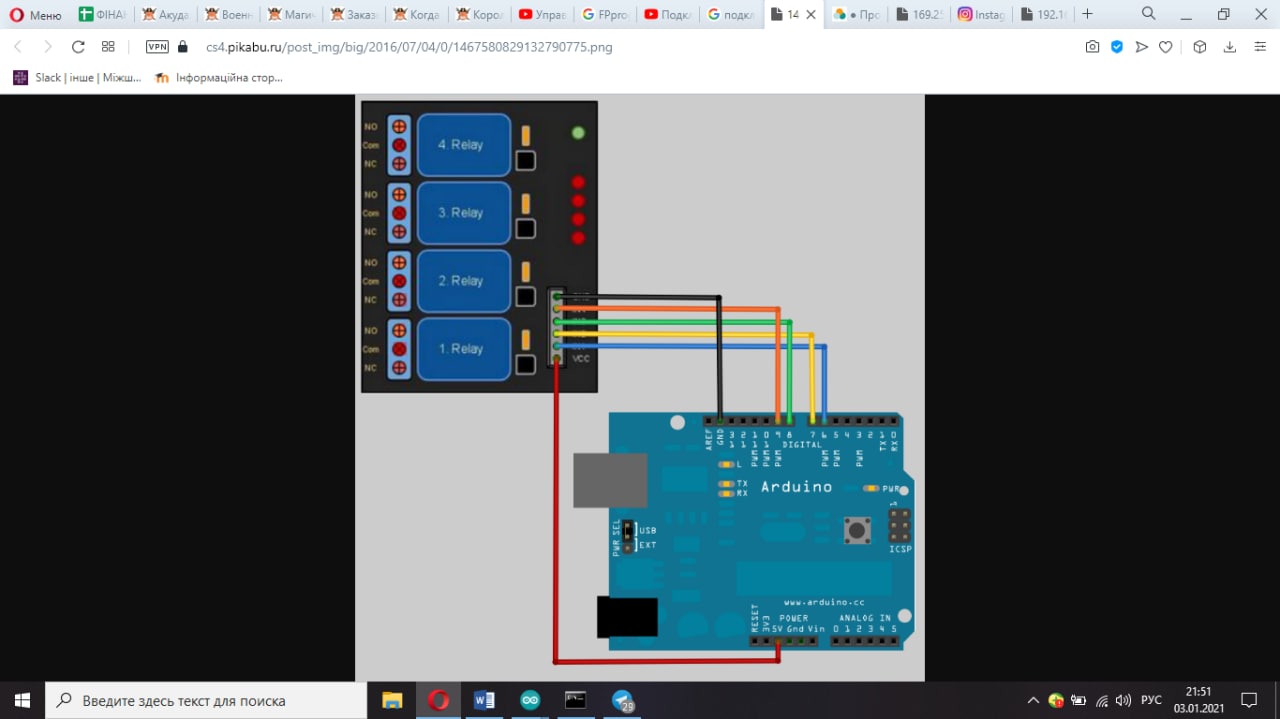Switch to the Когда tab

point(418,15)
